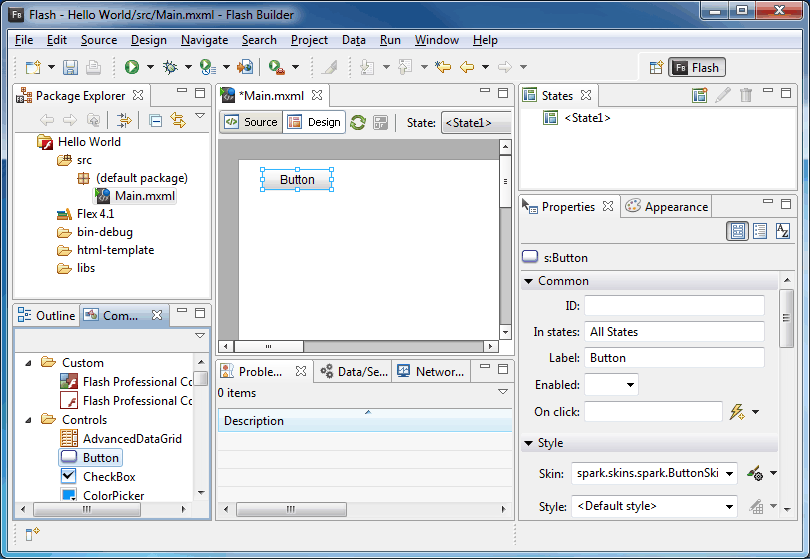This screenshot has width=810, height=559.
Task: Collapse the Common section
Action: [x=528, y=281]
